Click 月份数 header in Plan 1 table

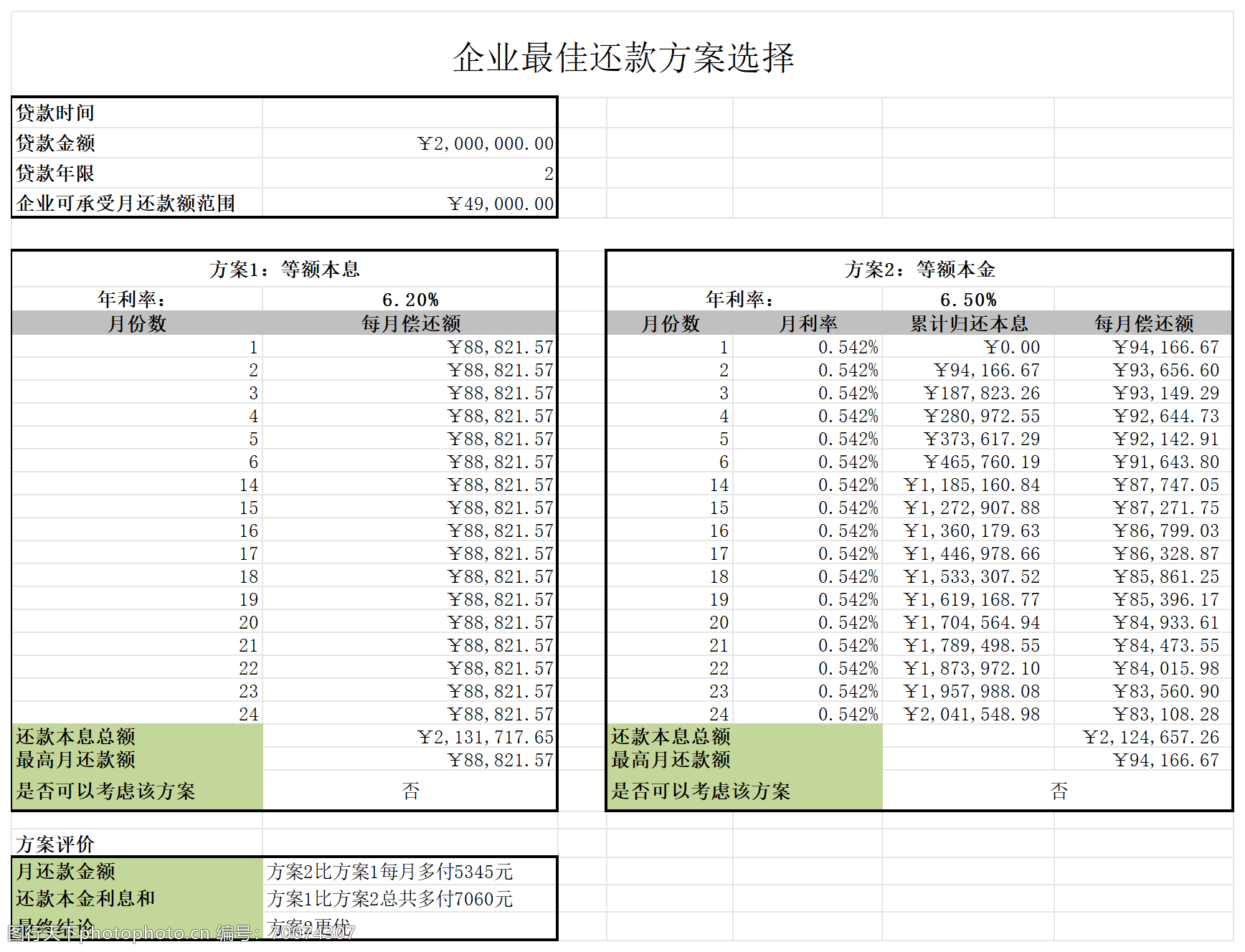coord(137,324)
